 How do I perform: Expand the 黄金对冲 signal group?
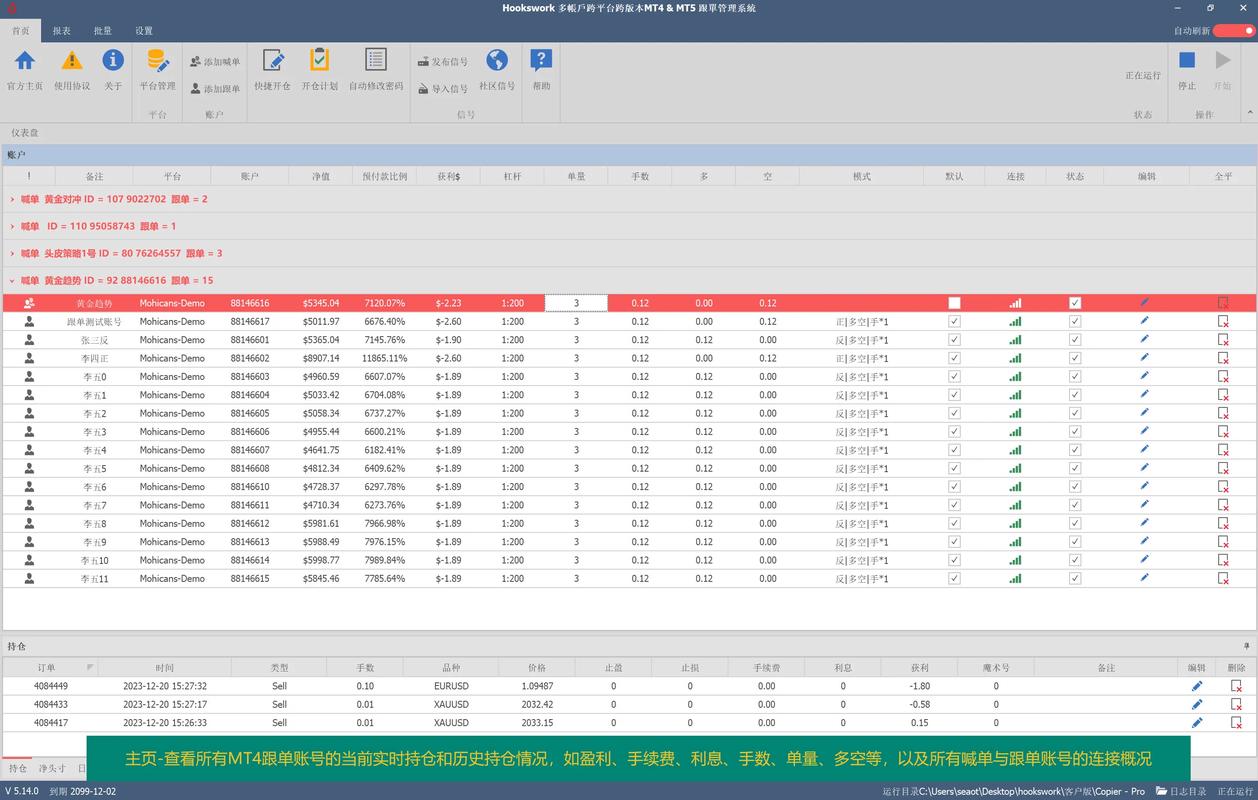12,199
